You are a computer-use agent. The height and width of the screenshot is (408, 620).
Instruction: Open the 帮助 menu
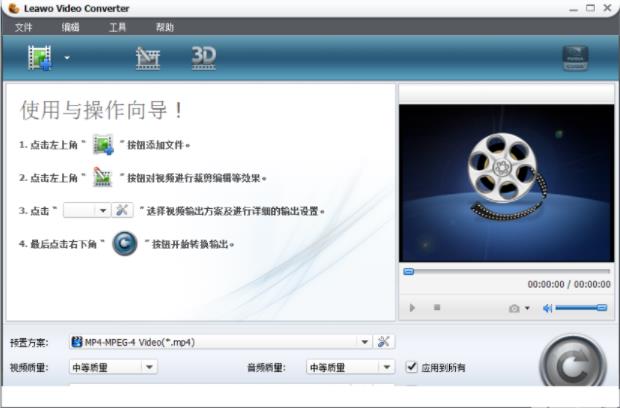(164, 27)
